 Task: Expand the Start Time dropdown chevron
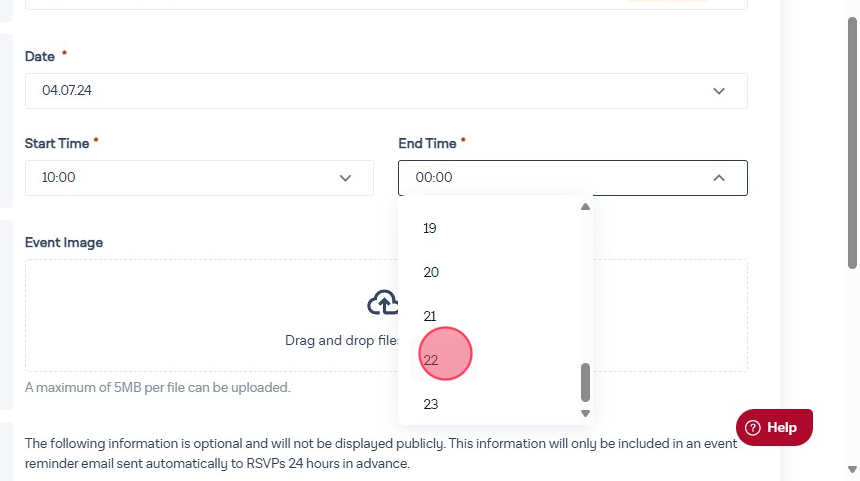pos(346,178)
